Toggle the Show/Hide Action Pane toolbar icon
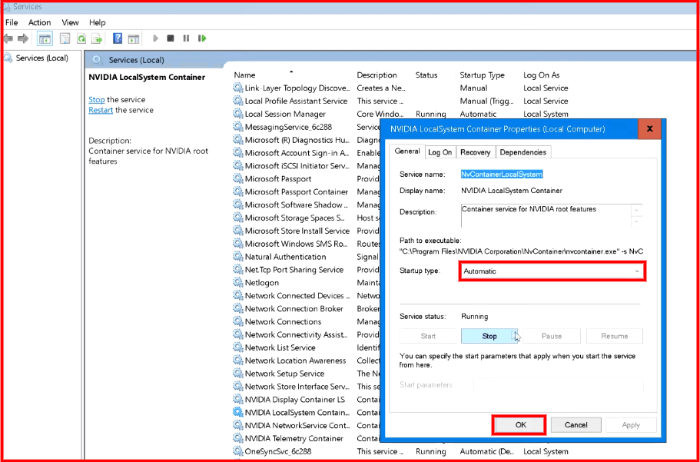 pos(133,39)
